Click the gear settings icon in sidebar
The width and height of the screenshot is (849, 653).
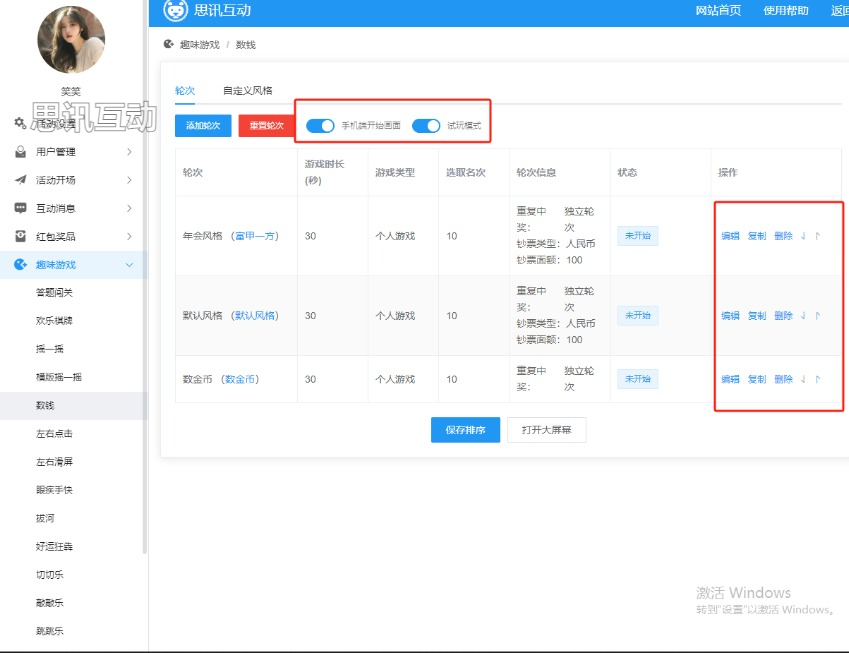(x=20, y=123)
